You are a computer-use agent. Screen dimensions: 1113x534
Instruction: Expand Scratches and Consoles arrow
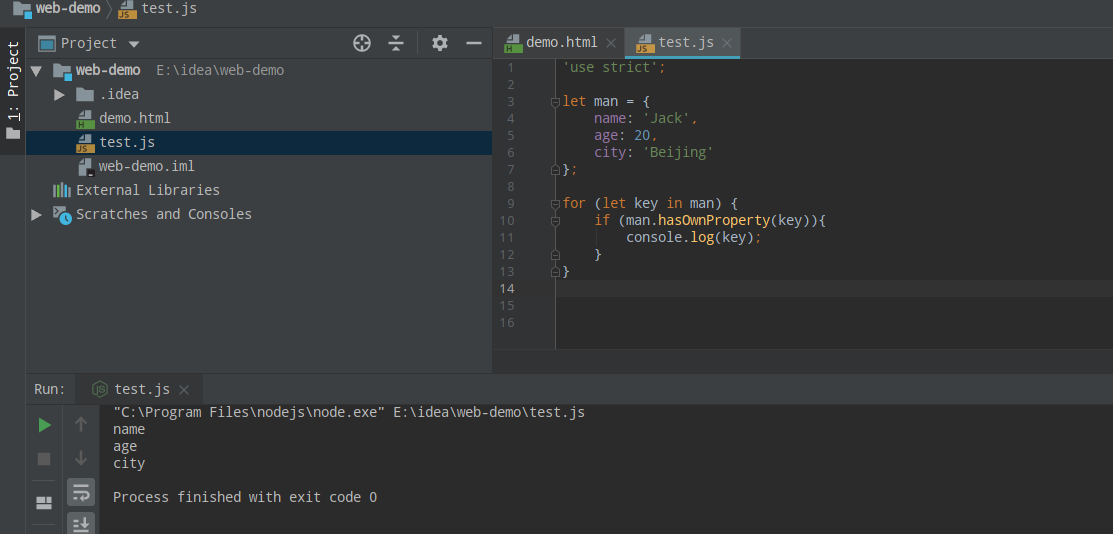pos(36,214)
